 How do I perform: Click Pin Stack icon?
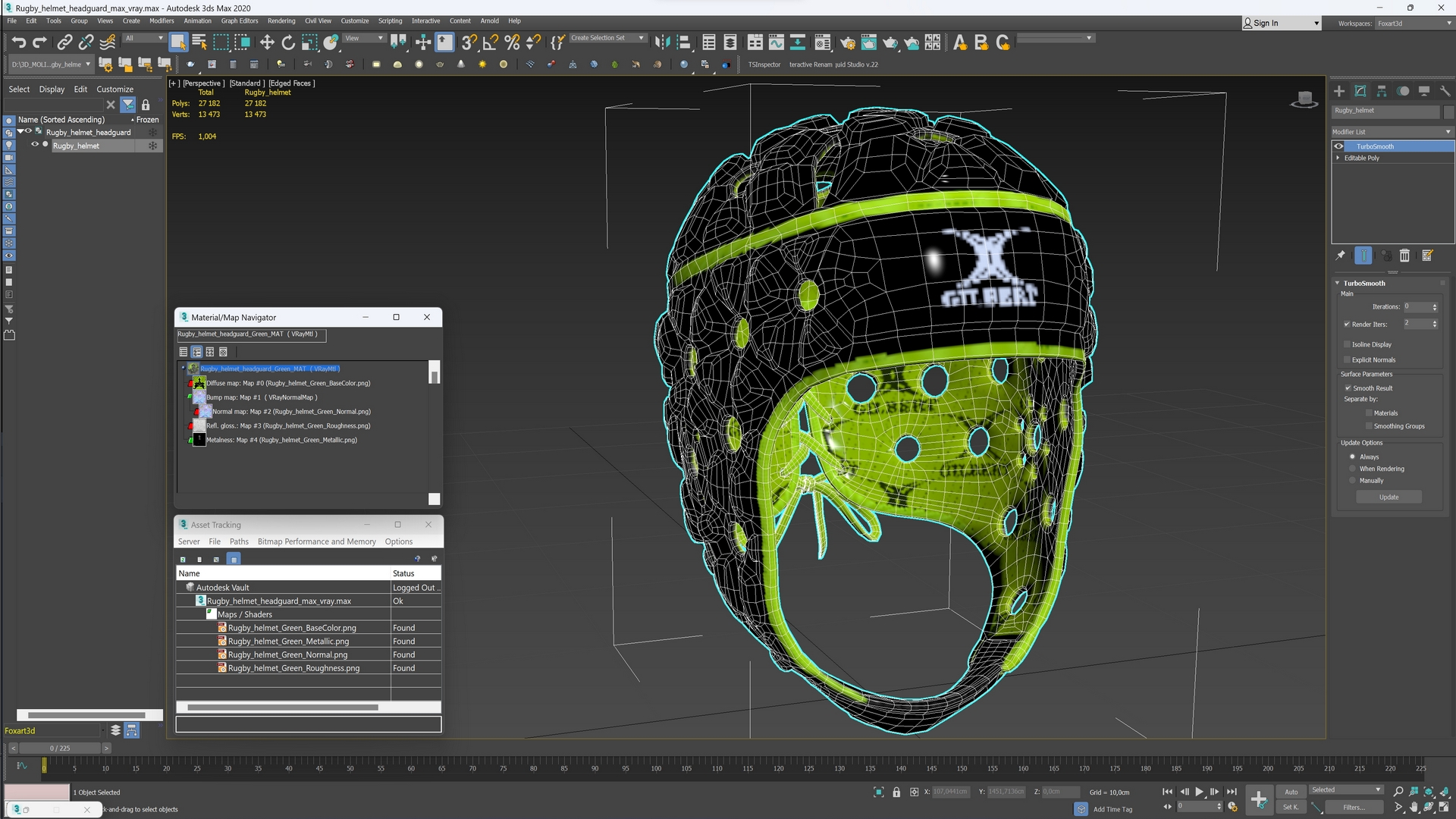click(x=1341, y=256)
